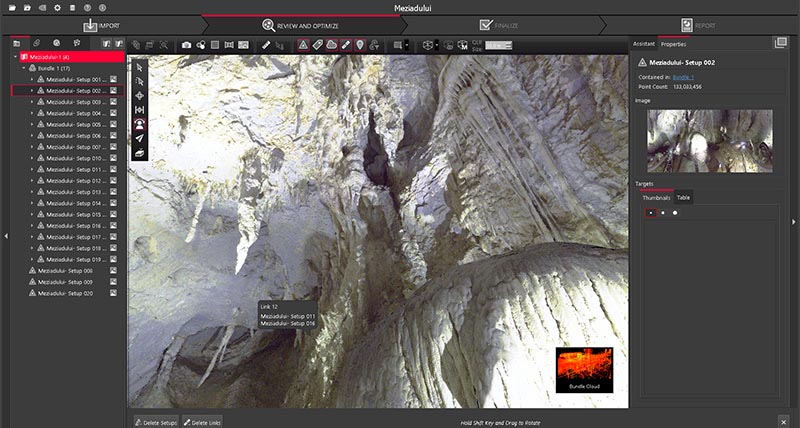The height and width of the screenshot is (428, 800).
Task: Select the arrow pointer tool in viewer
Action: coord(140,67)
